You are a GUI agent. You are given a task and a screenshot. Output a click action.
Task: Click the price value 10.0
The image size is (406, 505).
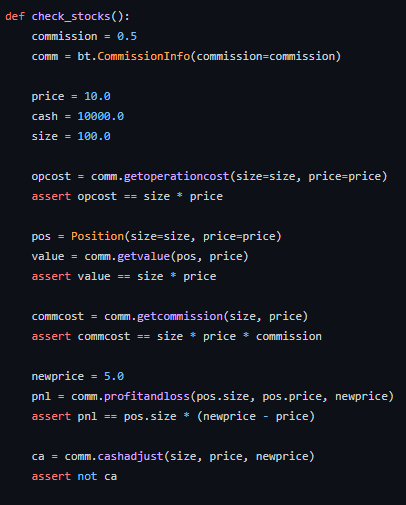[x=97, y=96]
